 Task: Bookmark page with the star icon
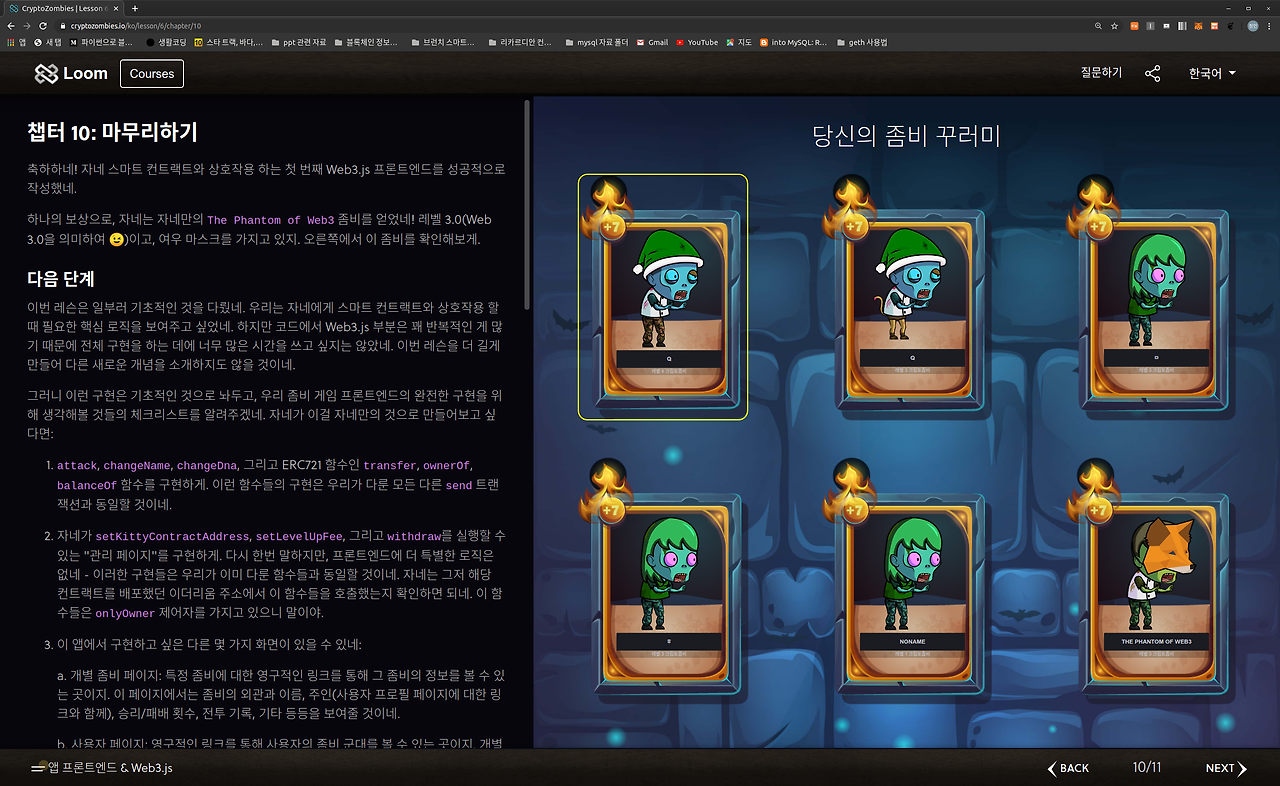[1113, 25]
